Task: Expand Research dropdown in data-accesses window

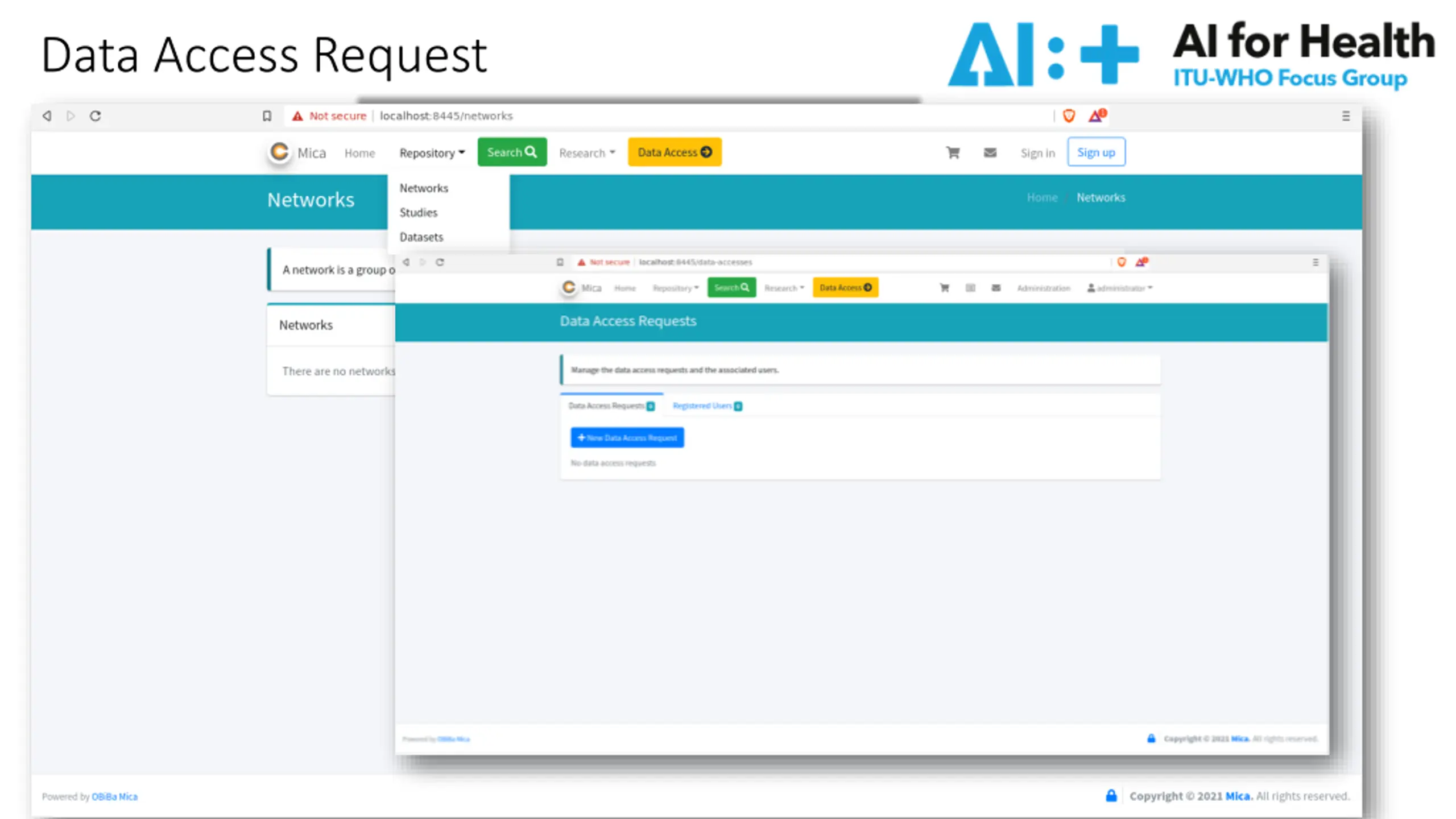Action: pos(784,288)
